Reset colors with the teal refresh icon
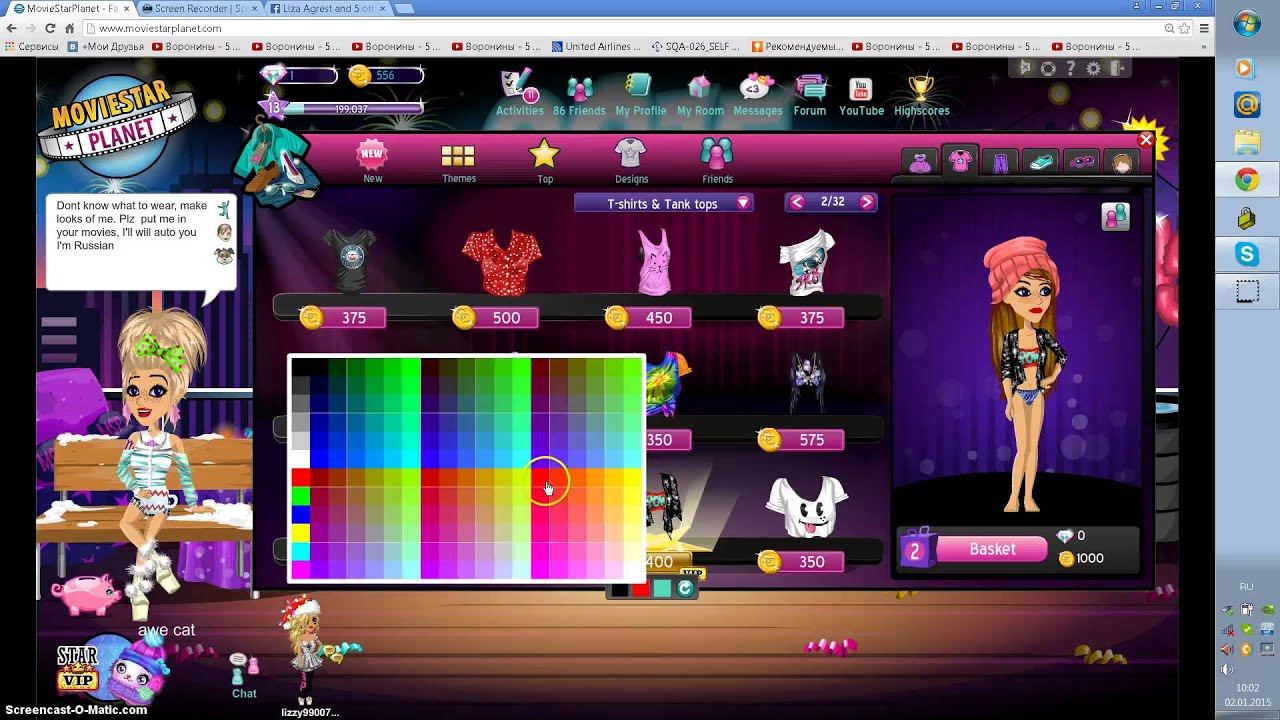This screenshot has height=720, width=1280. [x=684, y=589]
